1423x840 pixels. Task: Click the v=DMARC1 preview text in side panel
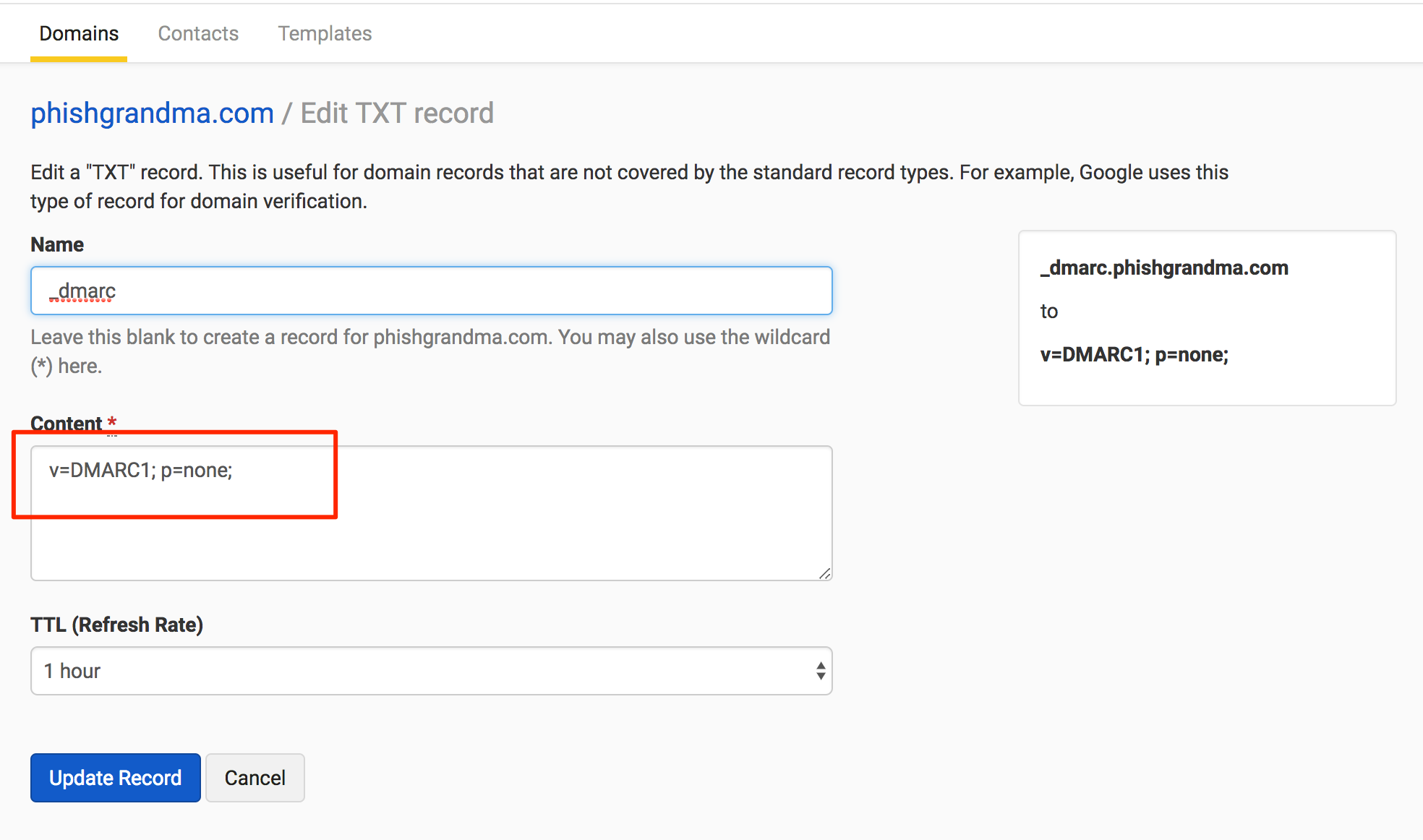pyautogui.click(x=1134, y=355)
